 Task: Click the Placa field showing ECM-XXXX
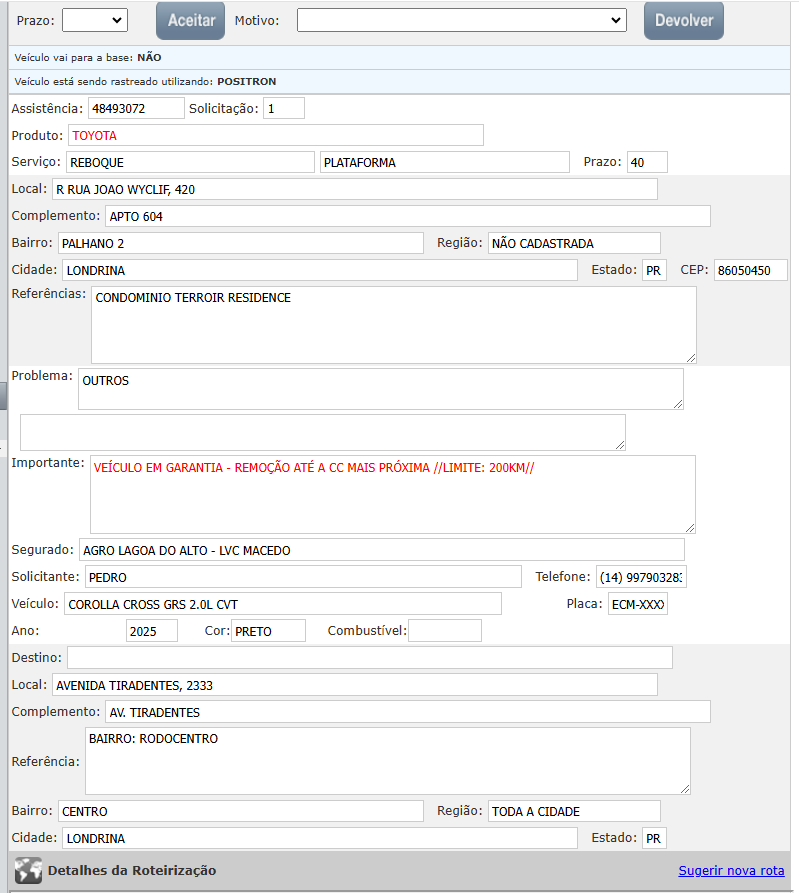[637, 604]
